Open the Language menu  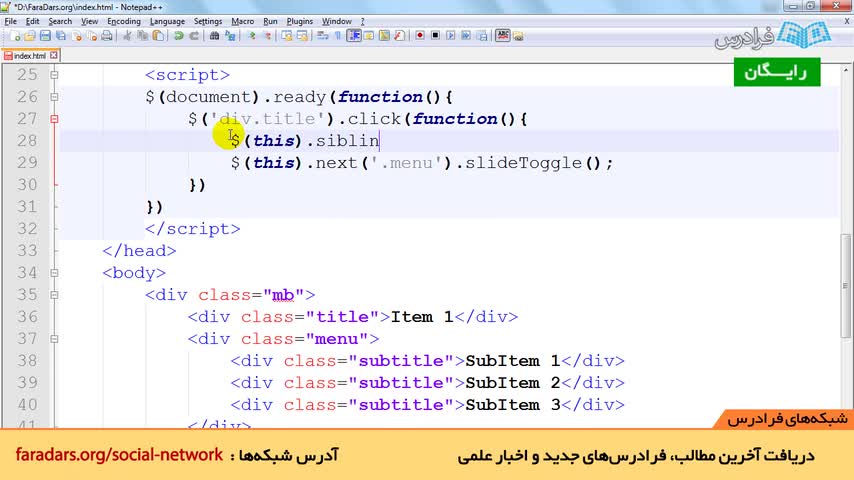coord(167,21)
